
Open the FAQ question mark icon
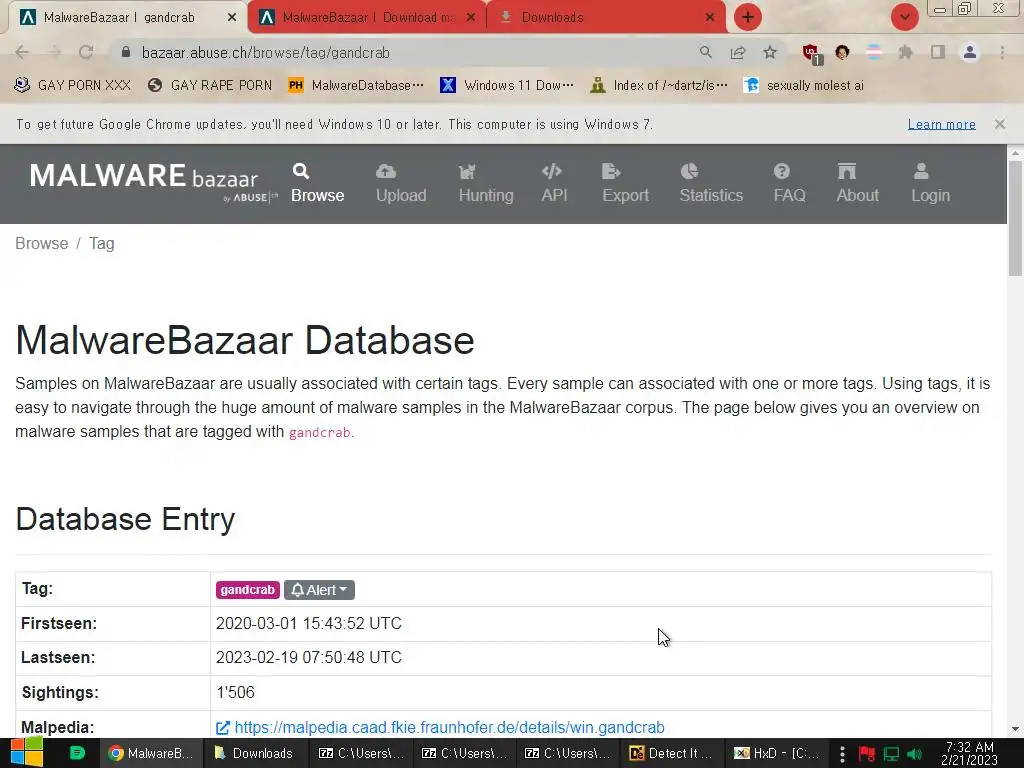pyautogui.click(x=782, y=171)
